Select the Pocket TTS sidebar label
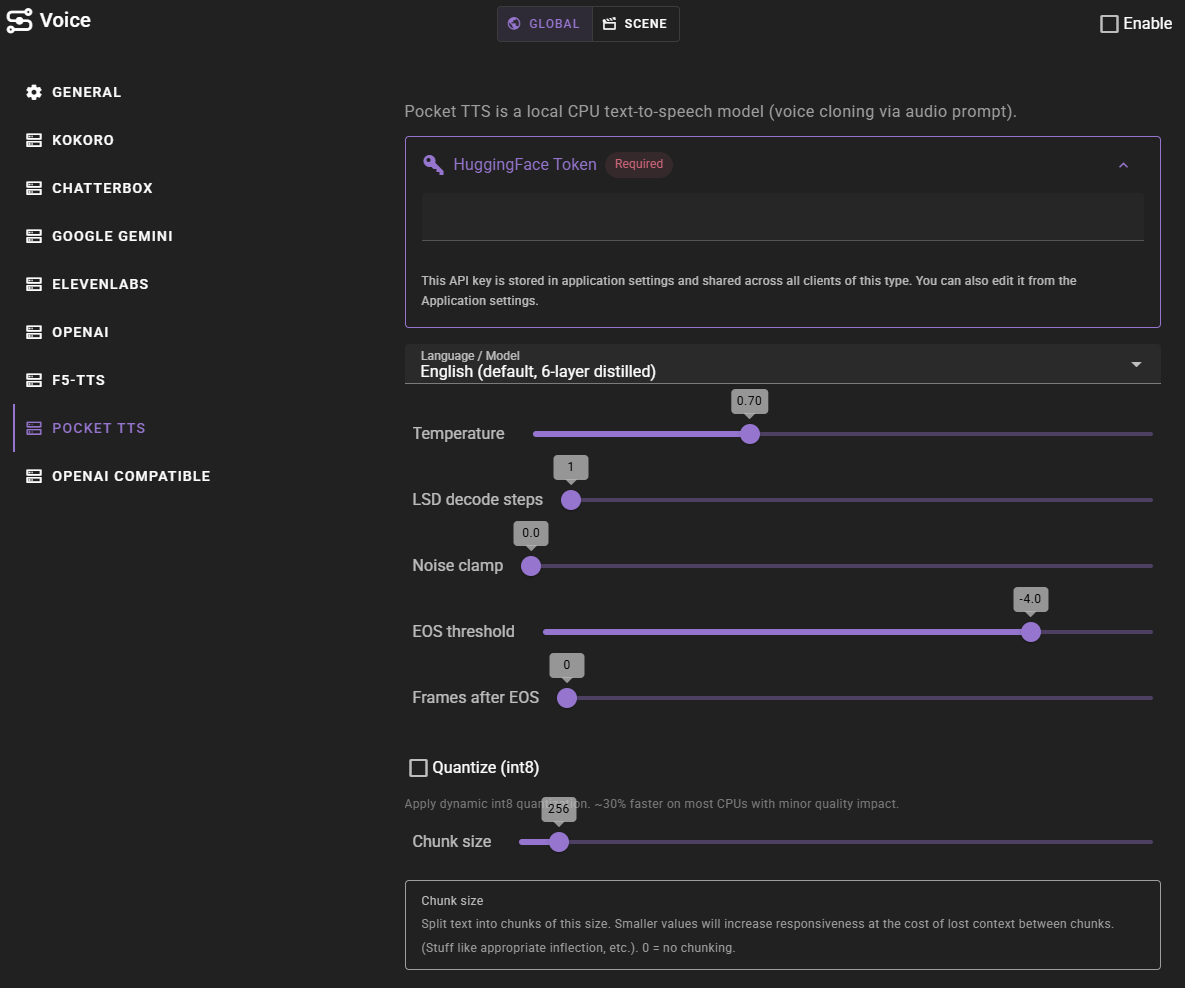Image resolution: width=1185 pixels, height=988 pixels. coord(99,428)
